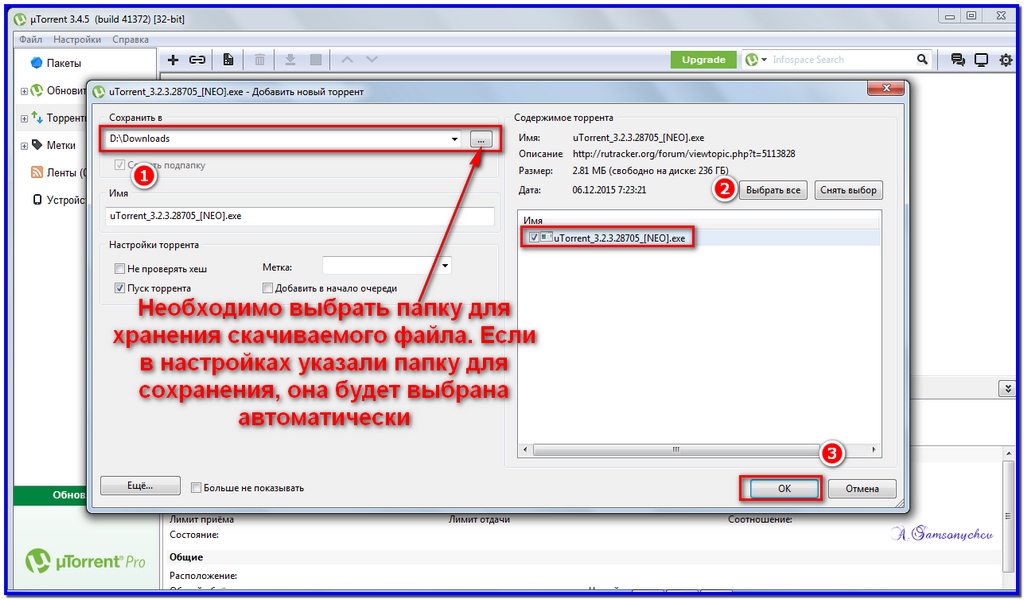Open the Файл menu

coord(31,39)
